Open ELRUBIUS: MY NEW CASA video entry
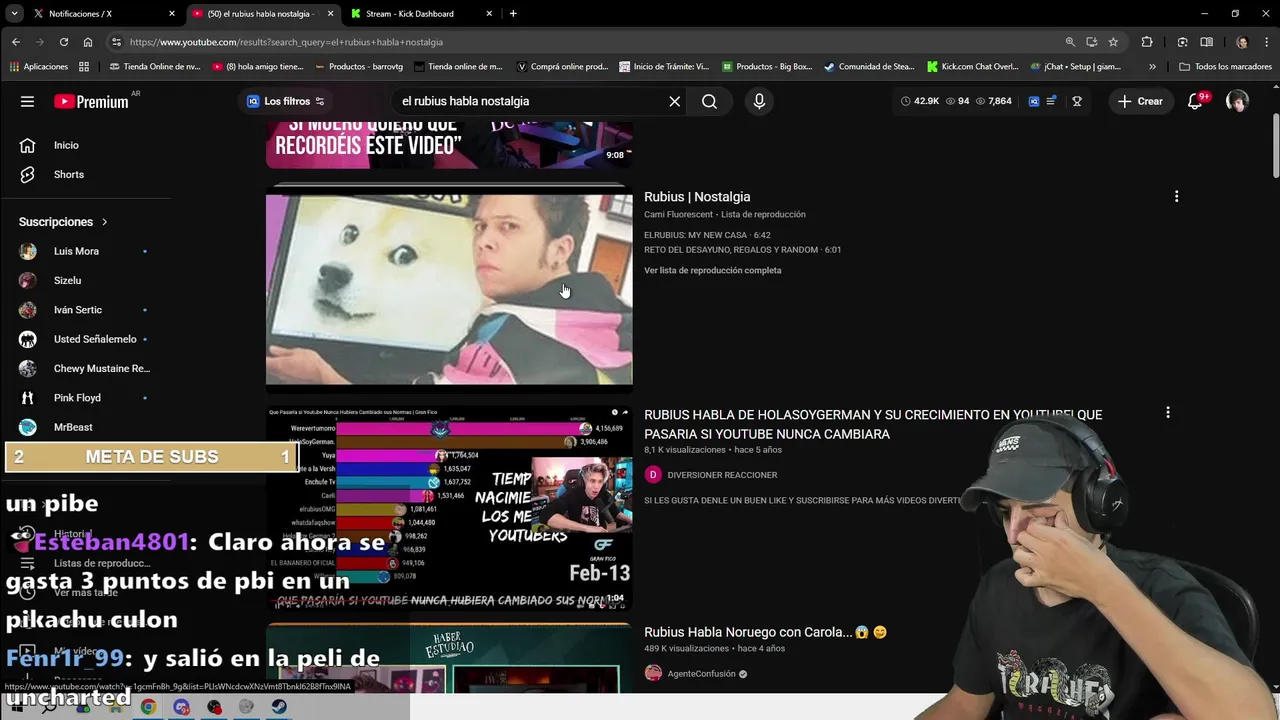This screenshot has height=720, width=1280. tap(707, 235)
